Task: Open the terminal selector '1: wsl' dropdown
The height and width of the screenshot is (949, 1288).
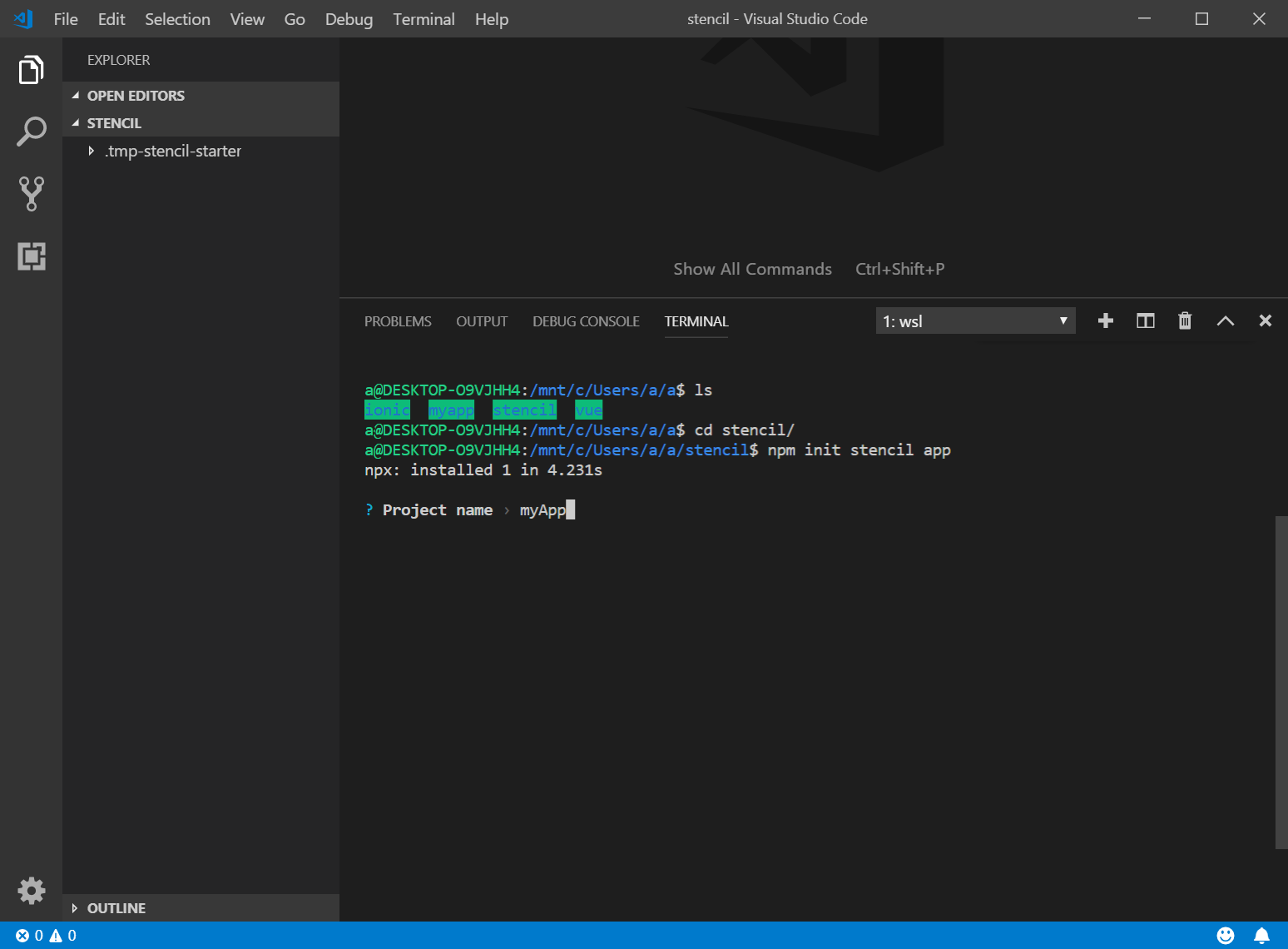Action: click(x=975, y=321)
